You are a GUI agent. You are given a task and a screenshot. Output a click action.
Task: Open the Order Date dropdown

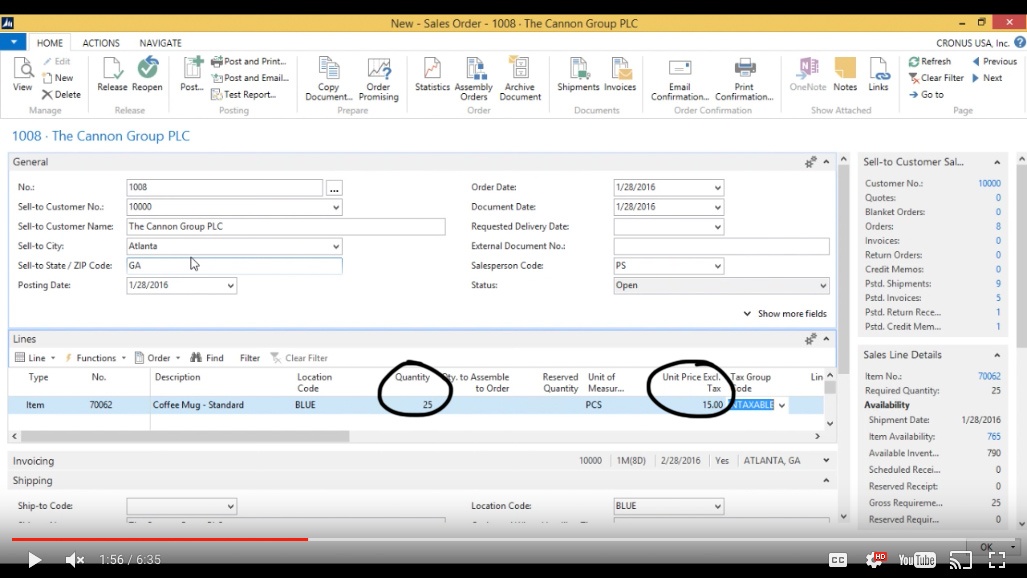click(x=717, y=187)
